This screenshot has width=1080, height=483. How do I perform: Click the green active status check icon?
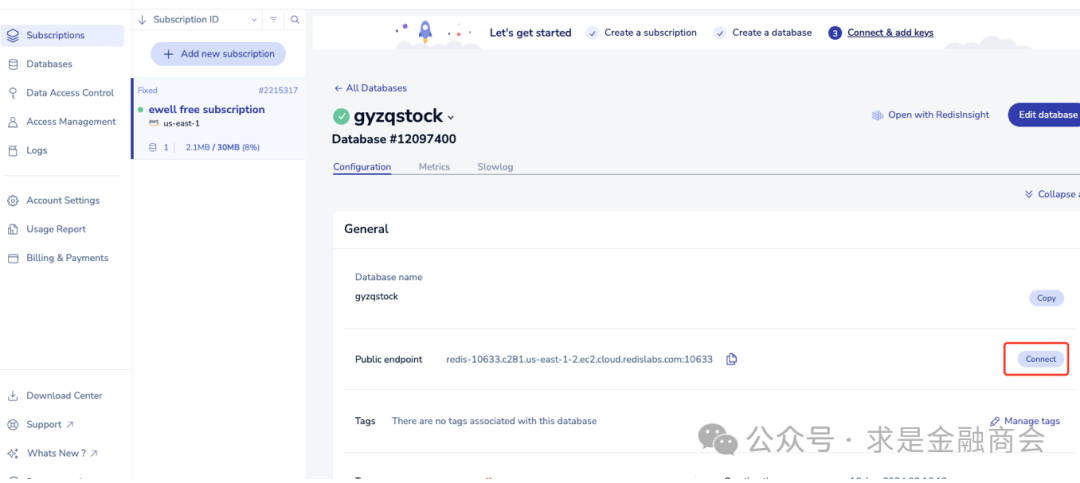[341, 116]
